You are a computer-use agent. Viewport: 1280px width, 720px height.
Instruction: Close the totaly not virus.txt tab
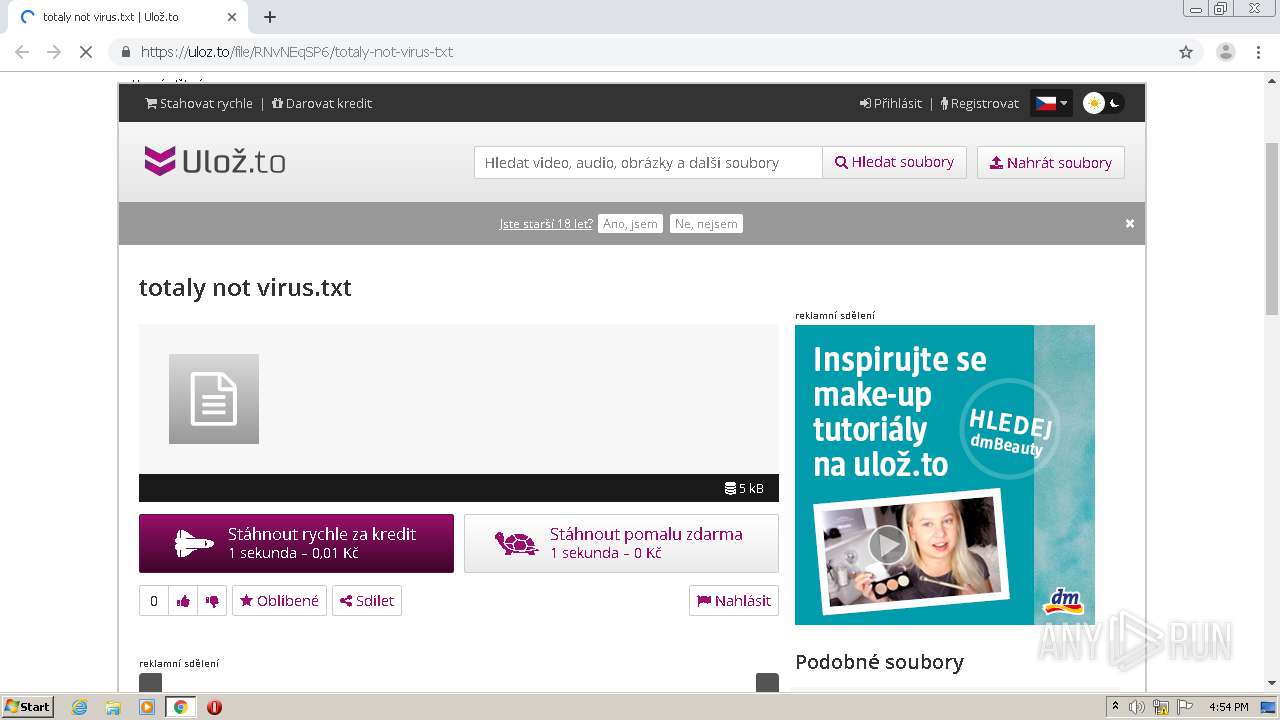pyautogui.click(x=232, y=17)
